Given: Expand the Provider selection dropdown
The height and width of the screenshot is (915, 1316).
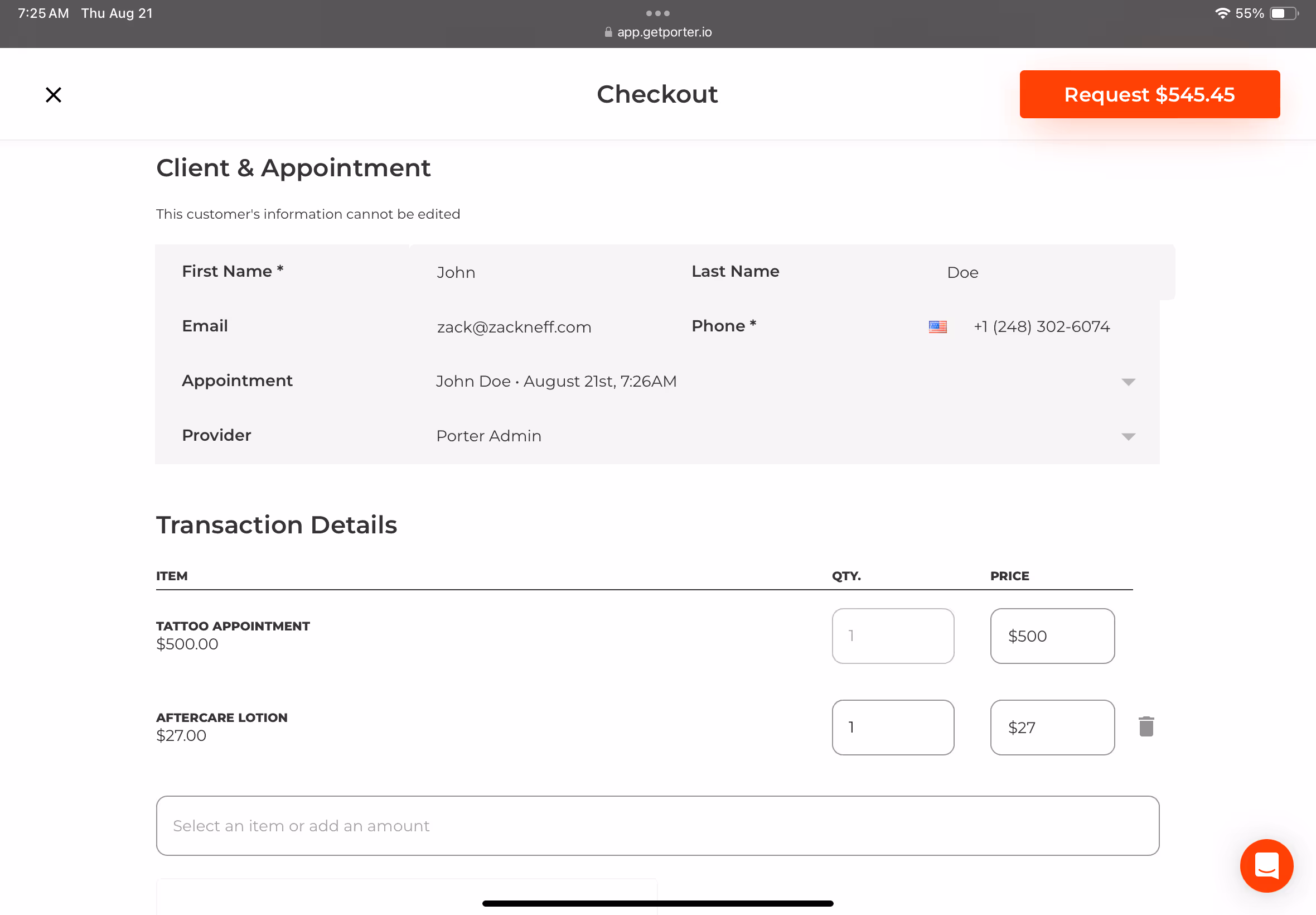Looking at the screenshot, I should coord(1128,436).
